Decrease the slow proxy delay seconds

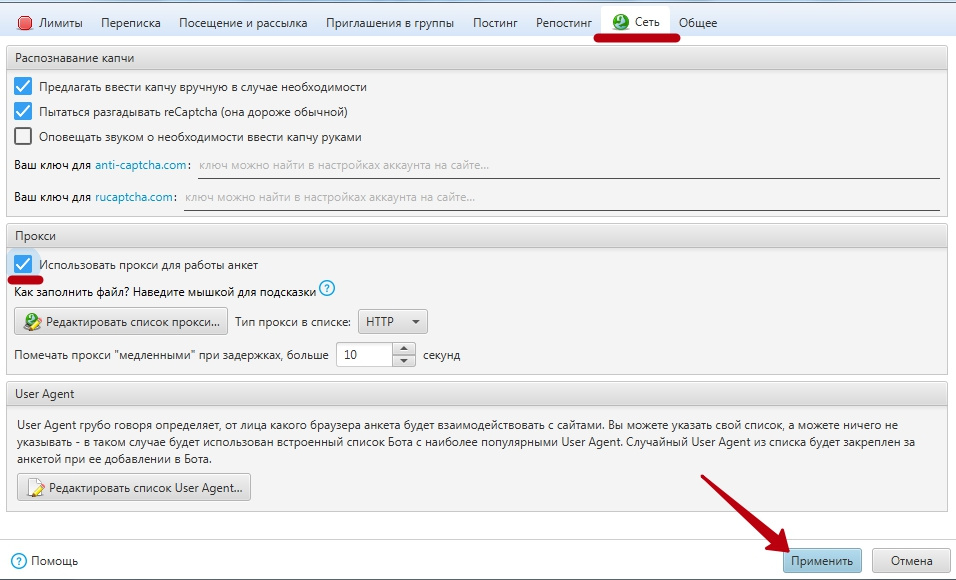pos(404,360)
